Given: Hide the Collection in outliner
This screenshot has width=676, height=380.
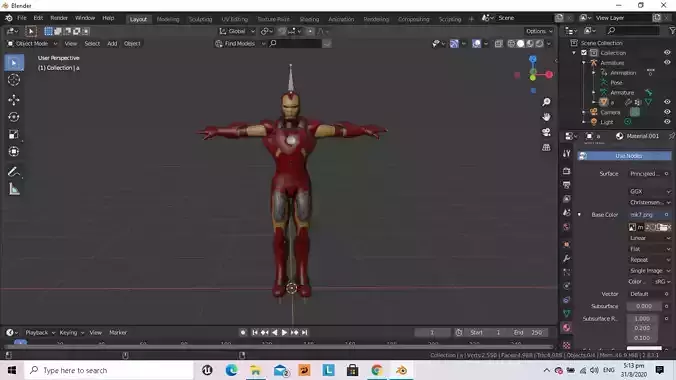Looking at the screenshot, I should pos(667,53).
